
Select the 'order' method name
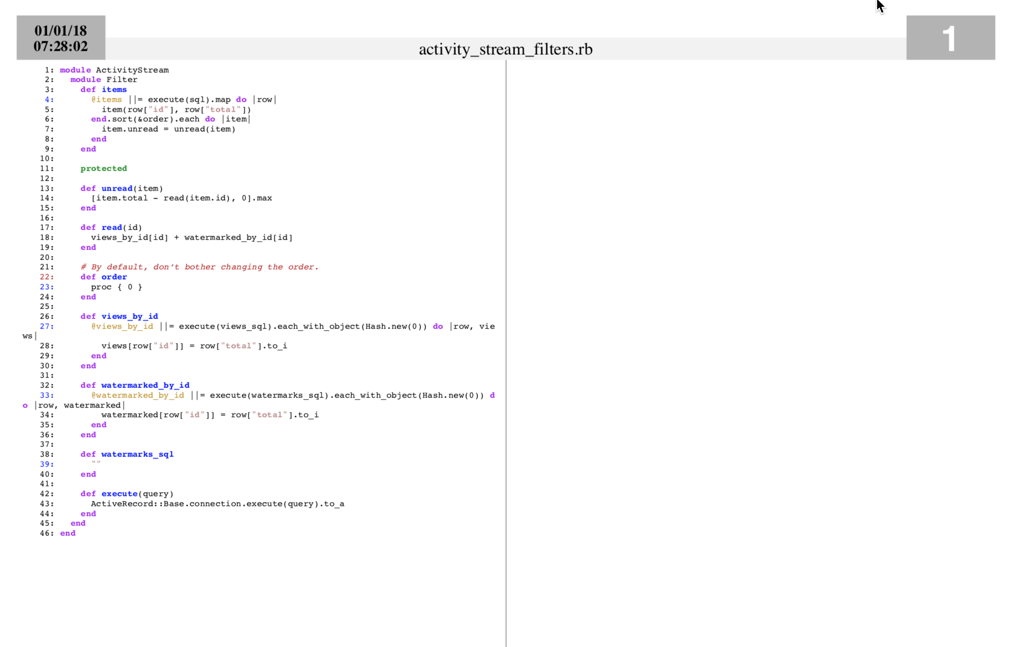tap(114, 277)
